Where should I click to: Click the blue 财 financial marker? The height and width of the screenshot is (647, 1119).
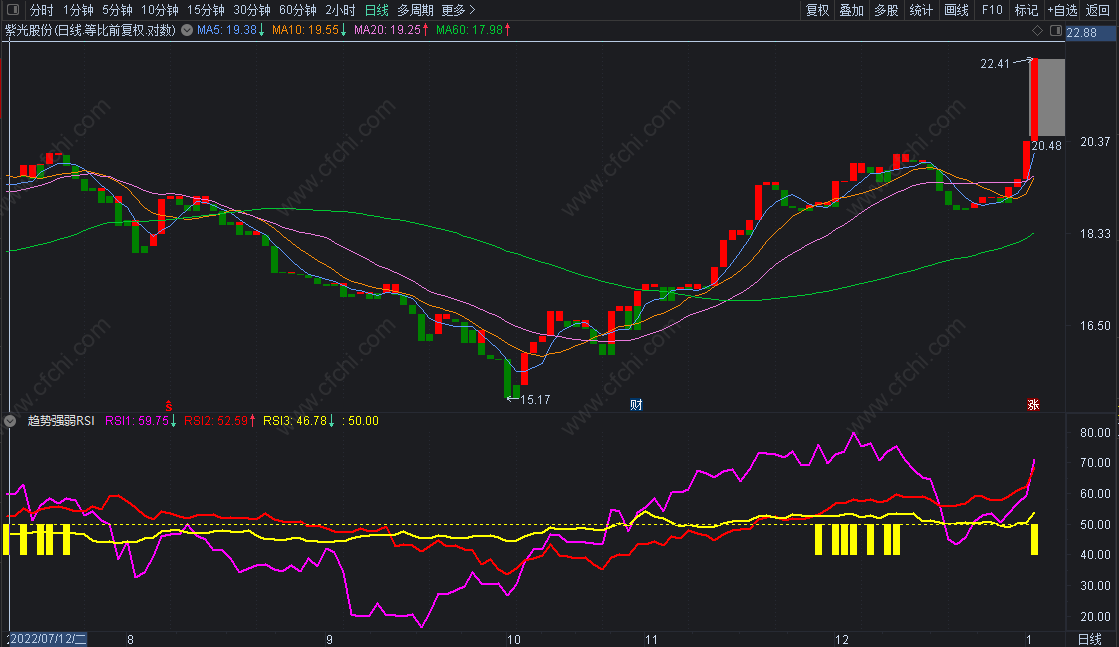[x=637, y=404]
